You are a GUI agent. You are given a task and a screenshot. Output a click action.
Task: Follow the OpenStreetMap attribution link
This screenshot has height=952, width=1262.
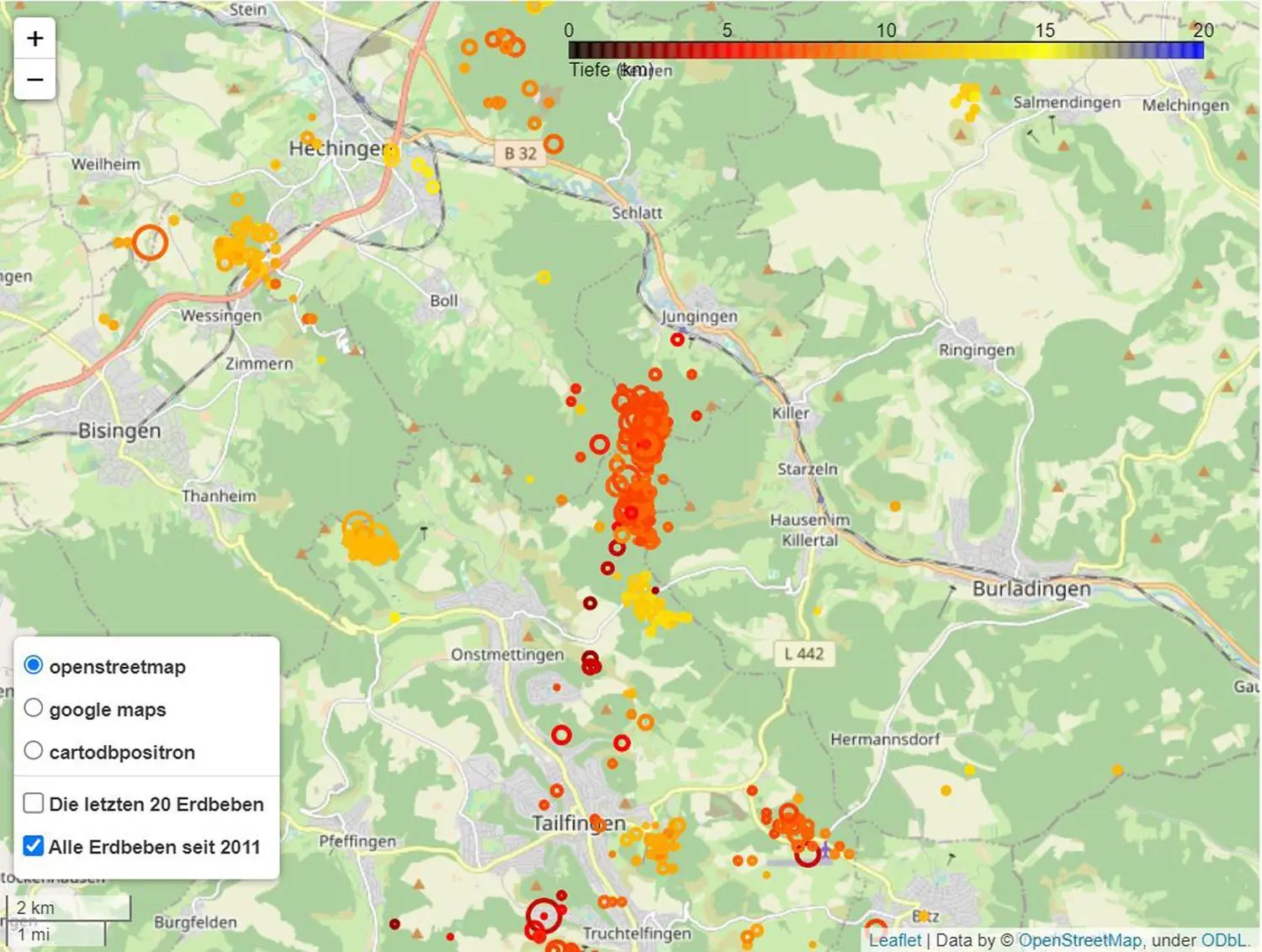(x=1082, y=940)
